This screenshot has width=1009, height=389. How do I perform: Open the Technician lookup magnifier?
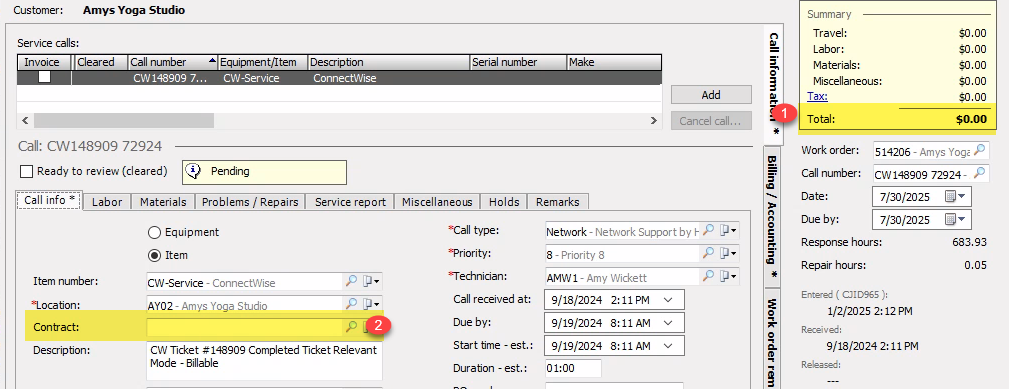pos(708,276)
